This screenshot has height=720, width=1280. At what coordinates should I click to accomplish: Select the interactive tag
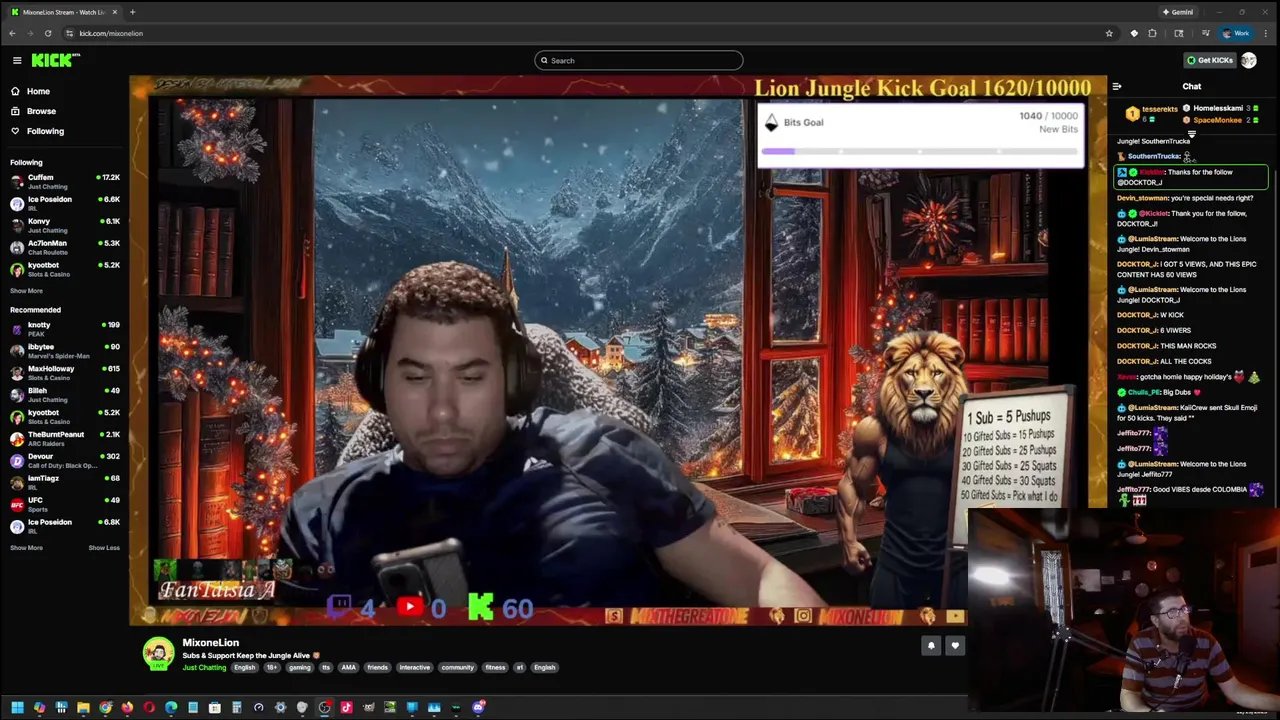[x=414, y=667]
